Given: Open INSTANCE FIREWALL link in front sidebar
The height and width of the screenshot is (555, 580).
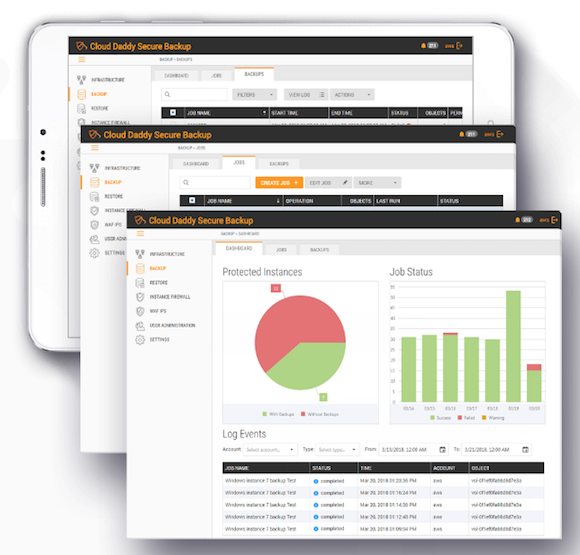Looking at the screenshot, I should click(170, 297).
